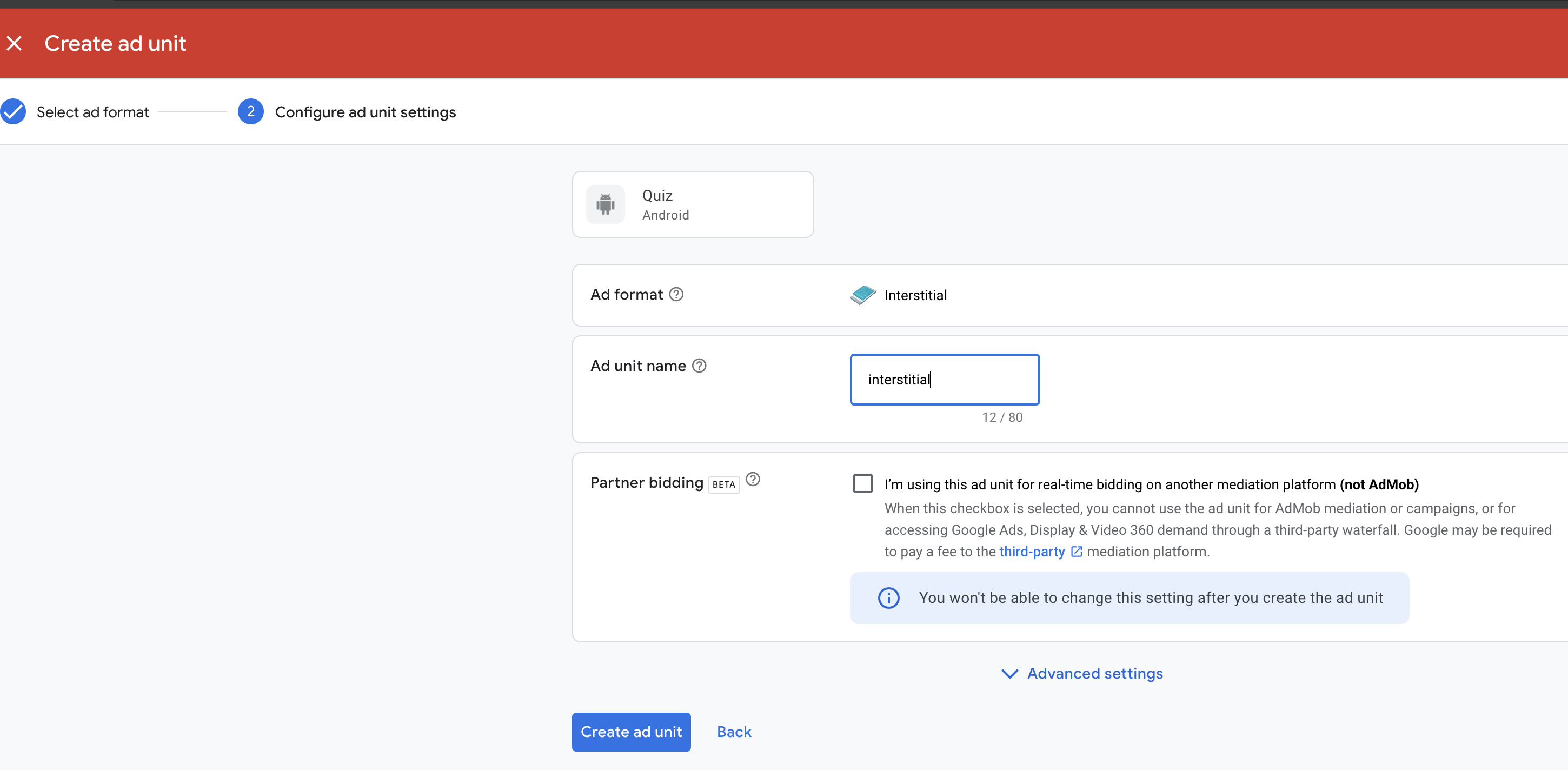The height and width of the screenshot is (770, 1568).
Task: Open the Ad format help icon
Action: pyautogui.click(x=676, y=295)
